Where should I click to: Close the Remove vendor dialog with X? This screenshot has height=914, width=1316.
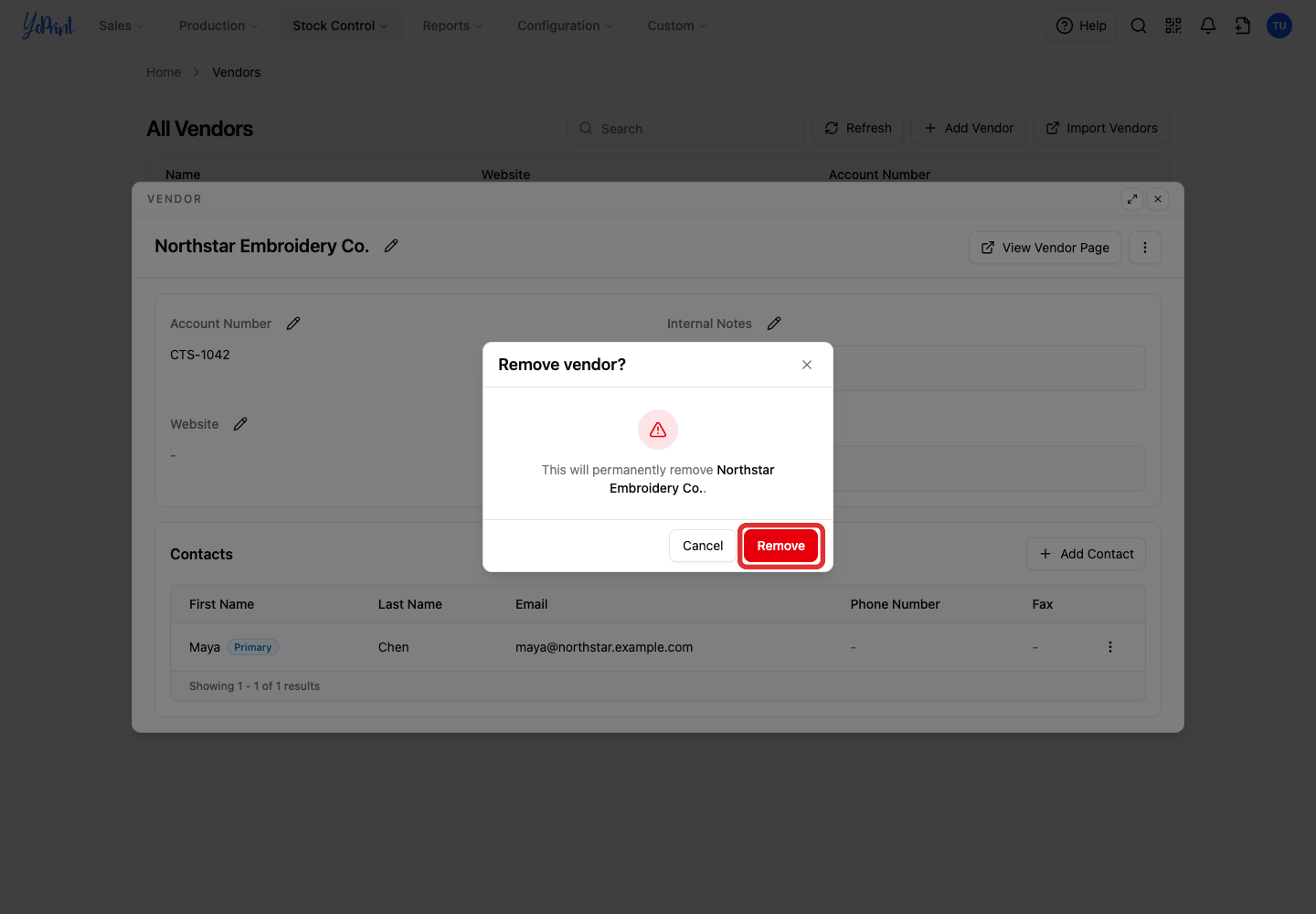807,365
